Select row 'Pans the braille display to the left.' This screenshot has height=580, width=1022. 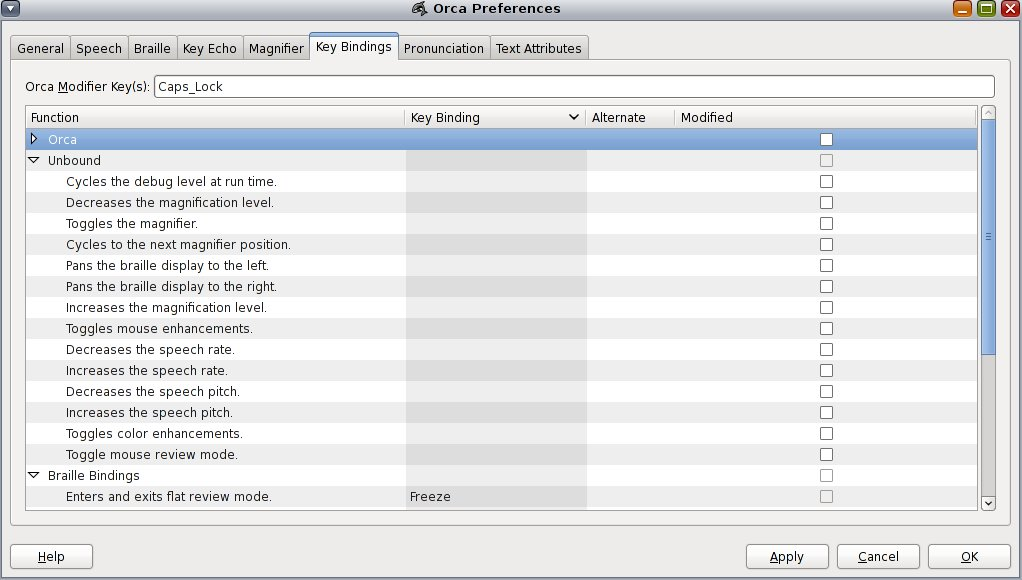coord(502,265)
